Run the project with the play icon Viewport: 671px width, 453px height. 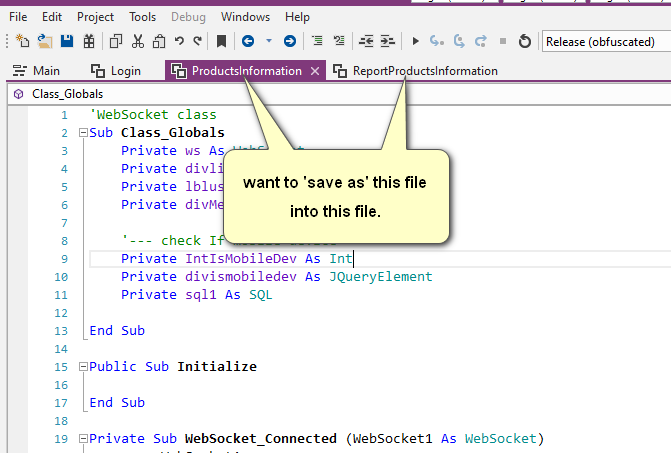coord(415,41)
